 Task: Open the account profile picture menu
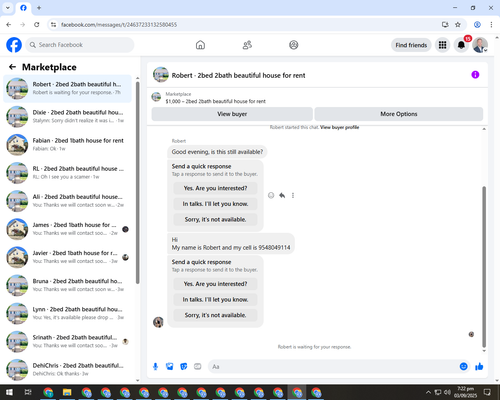480,45
